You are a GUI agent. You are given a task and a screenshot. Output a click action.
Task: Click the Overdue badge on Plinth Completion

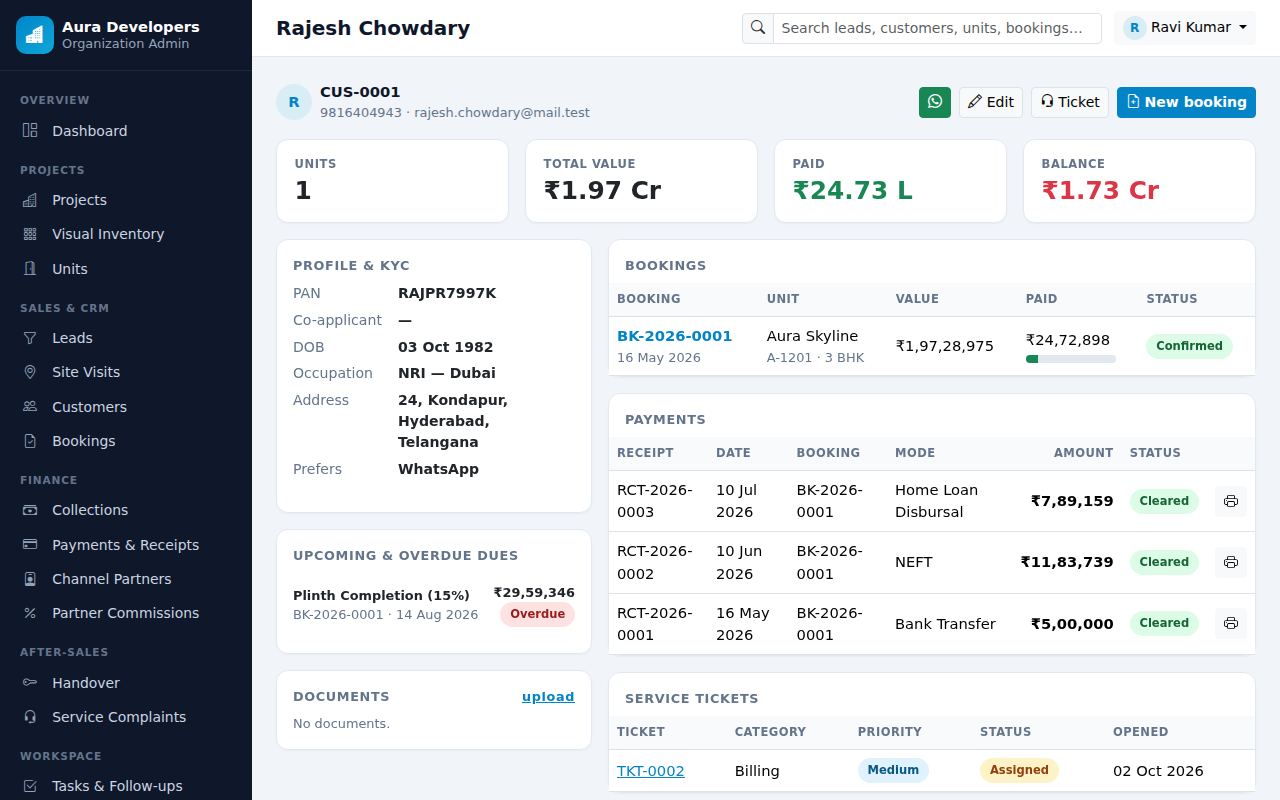tap(537, 614)
